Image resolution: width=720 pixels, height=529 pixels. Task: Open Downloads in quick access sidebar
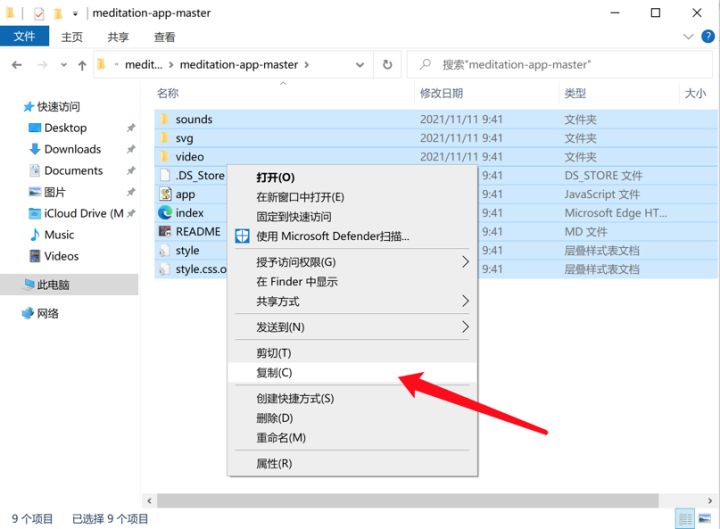tap(72, 149)
